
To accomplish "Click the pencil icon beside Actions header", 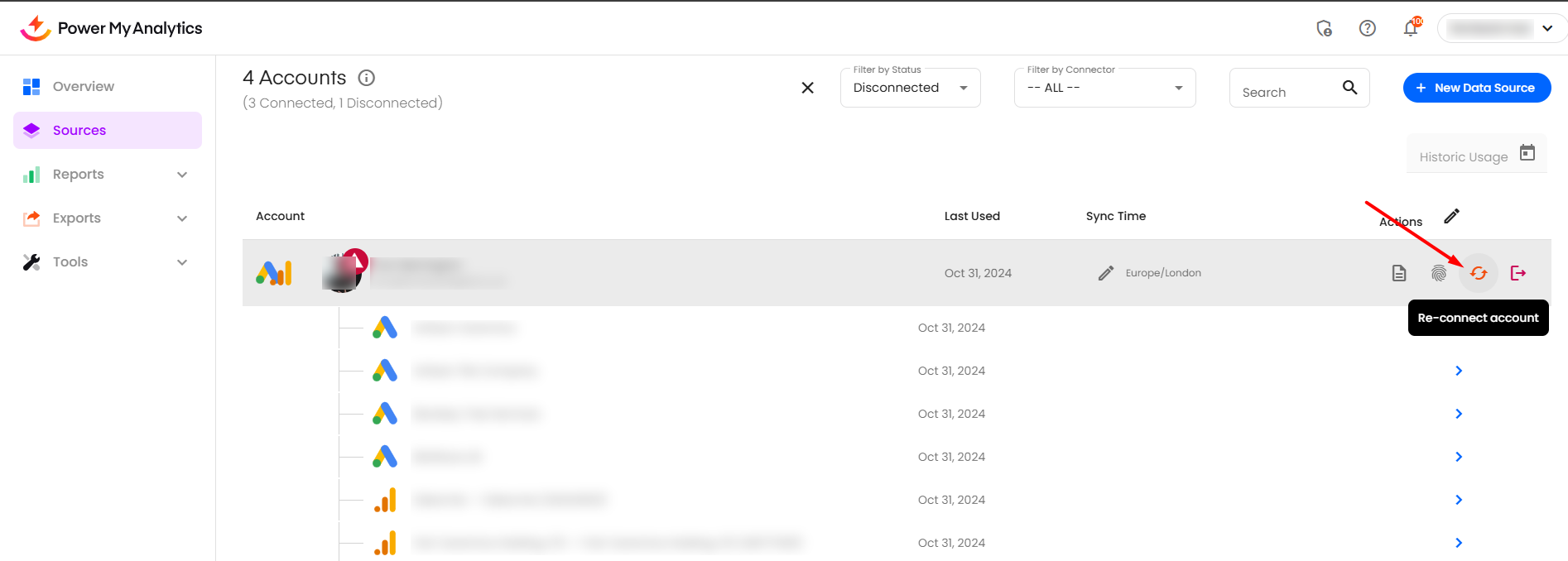I will coord(1451,216).
